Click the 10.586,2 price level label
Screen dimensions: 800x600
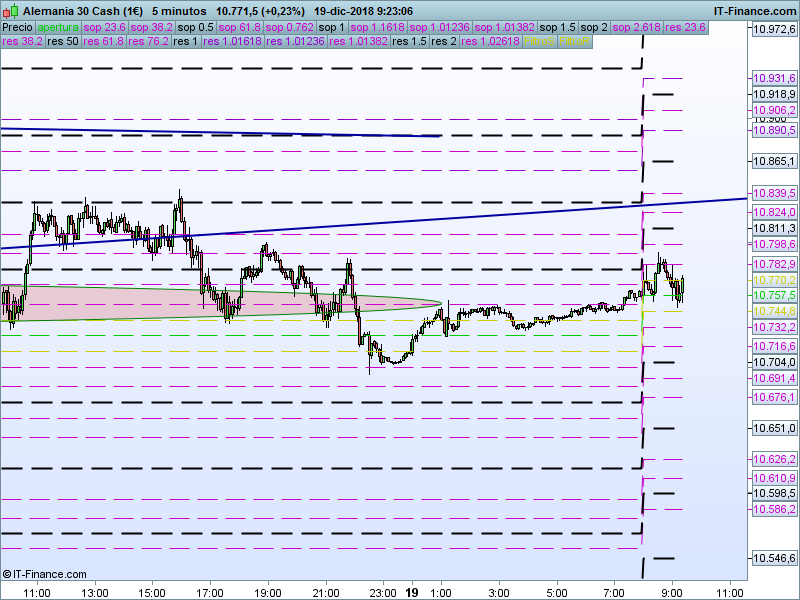774,509
